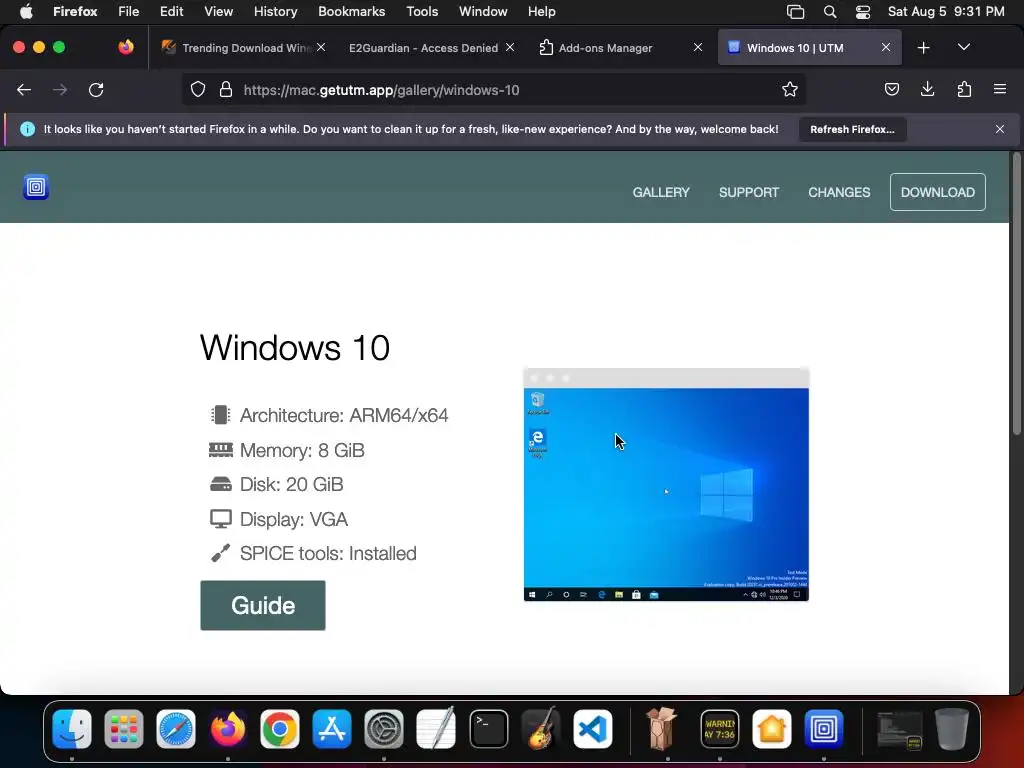The height and width of the screenshot is (768, 1024).
Task: Open App Store from the Dock
Action: 332,729
